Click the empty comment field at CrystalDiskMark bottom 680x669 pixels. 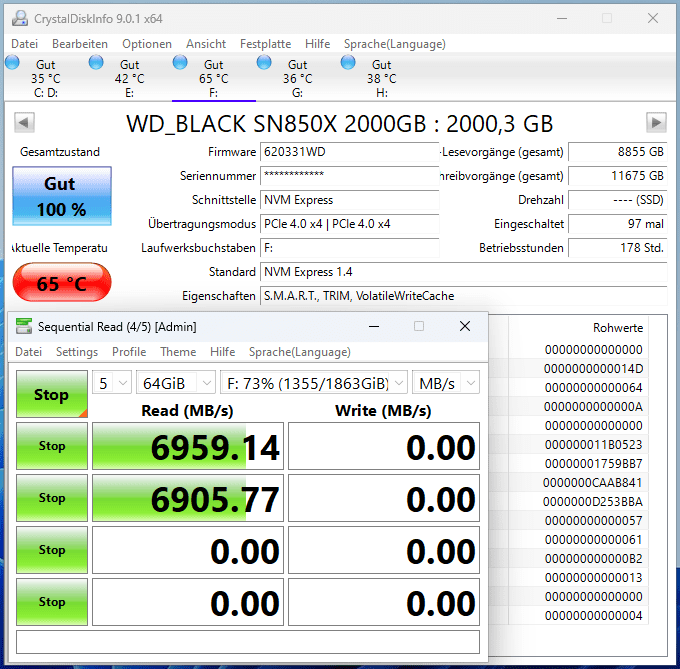click(248, 642)
